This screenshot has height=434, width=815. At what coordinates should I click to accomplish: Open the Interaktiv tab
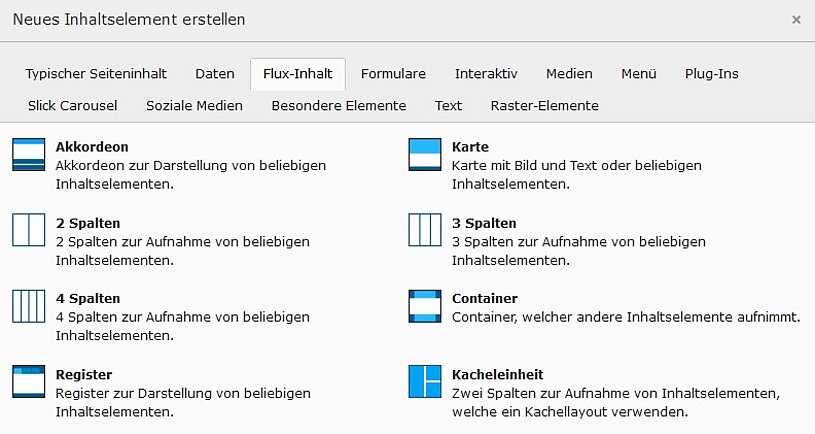coord(486,74)
